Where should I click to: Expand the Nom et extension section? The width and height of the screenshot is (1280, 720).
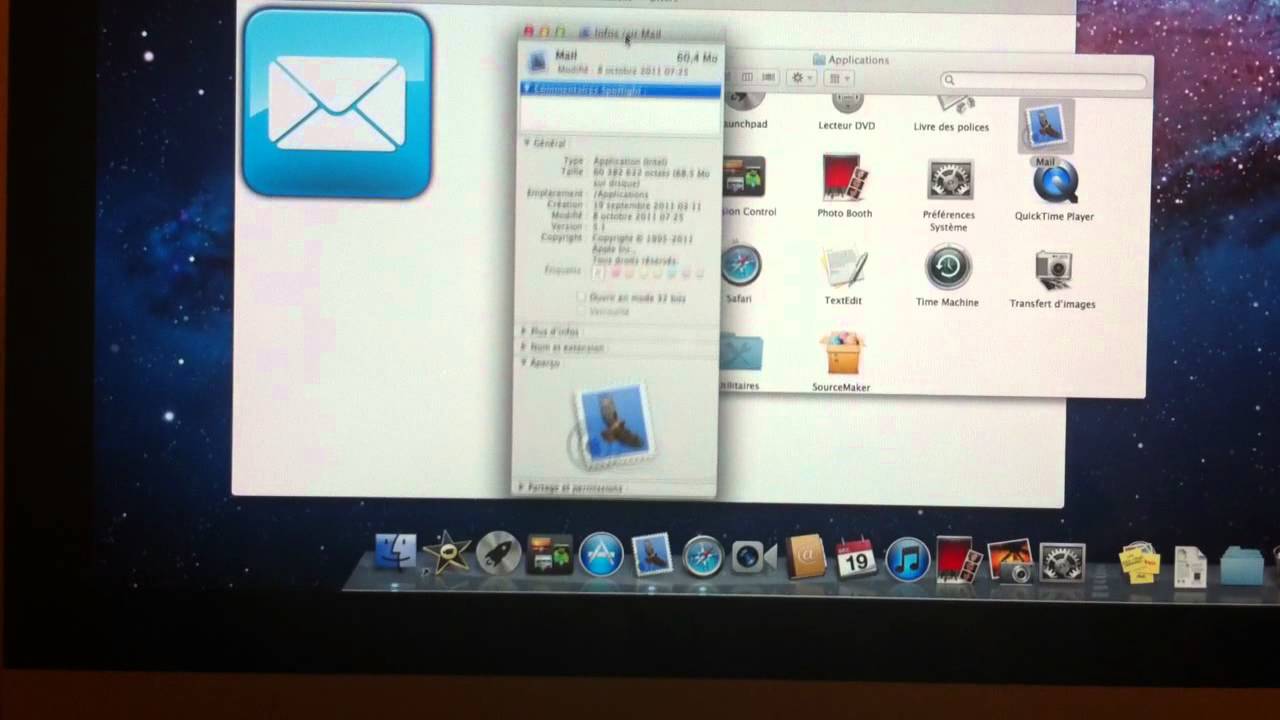pyautogui.click(x=522, y=347)
